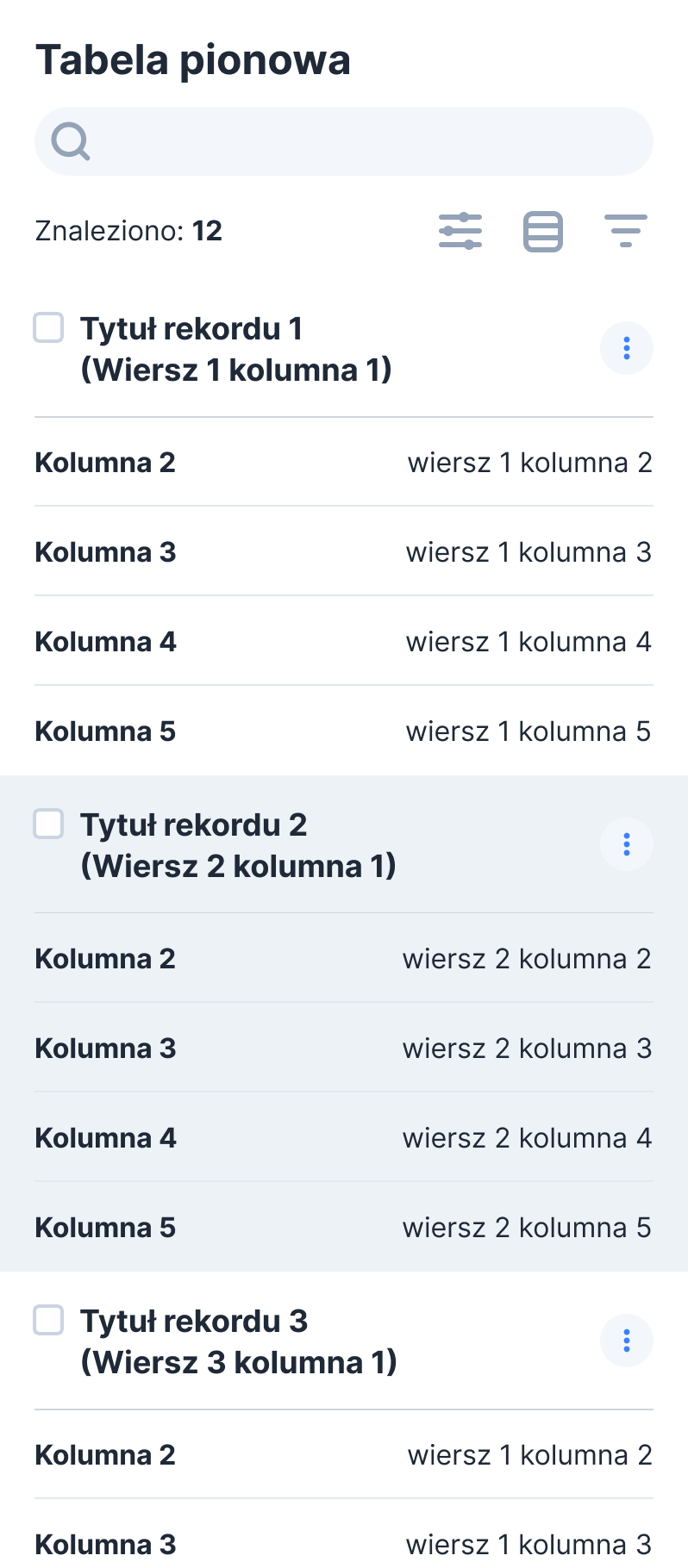Click 'wiersz 2 kolumna 3' cell value
The width and height of the screenshot is (688, 1568).
[x=527, y=1048]
